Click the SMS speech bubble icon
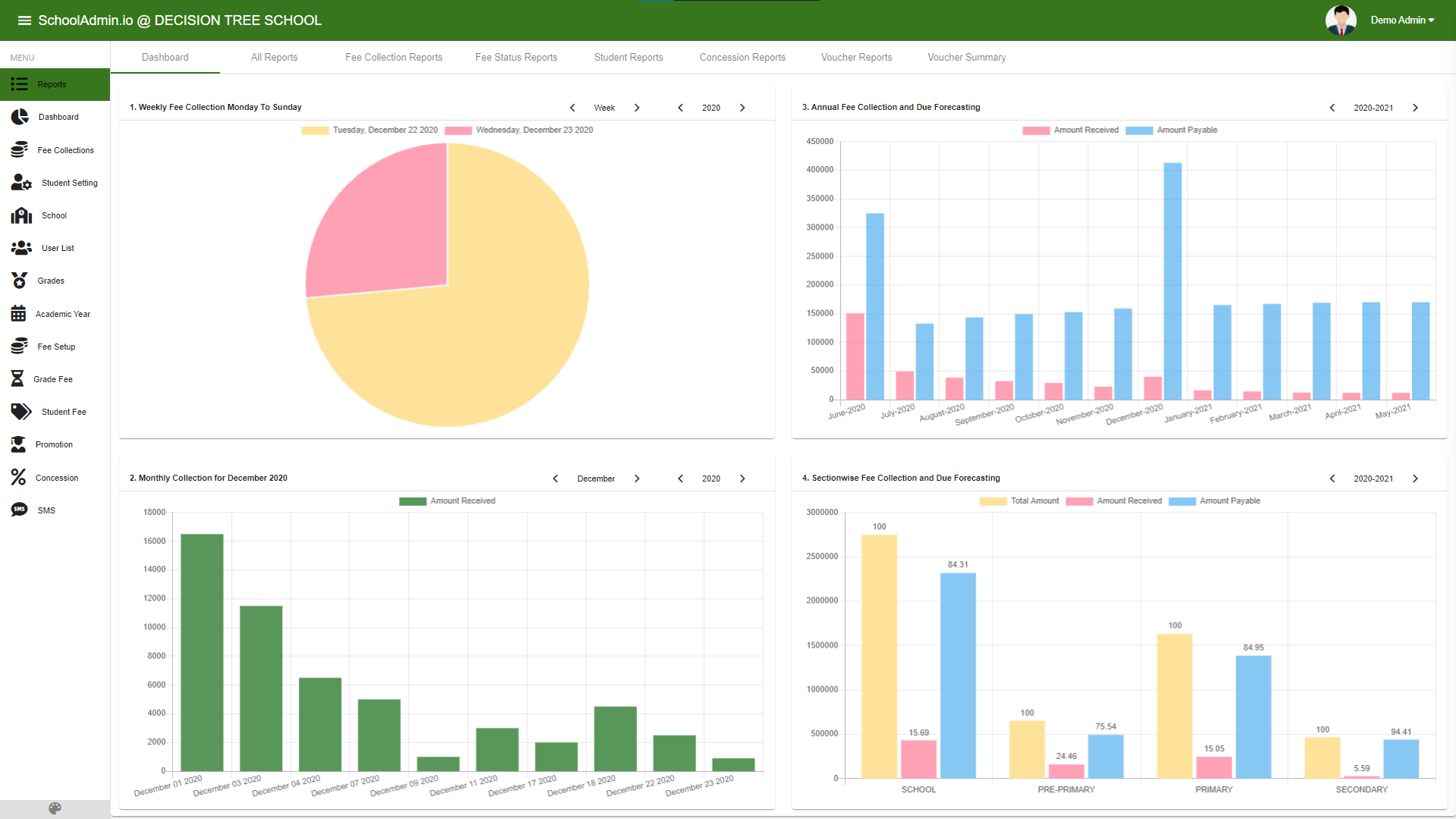Screen dimensions: 1456x819 tap(19, 510)
